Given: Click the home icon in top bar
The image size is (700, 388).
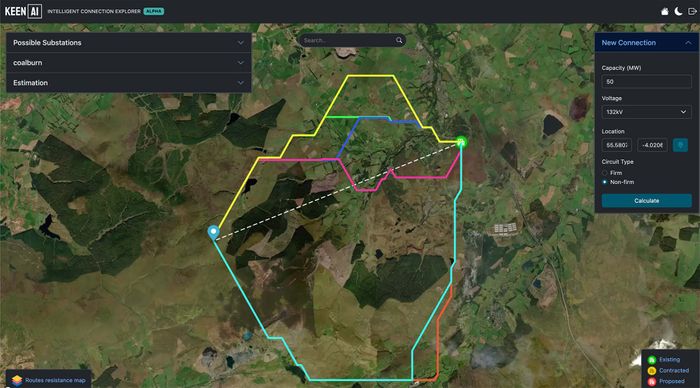Looking at the screenshot, I should click(665, 11).
